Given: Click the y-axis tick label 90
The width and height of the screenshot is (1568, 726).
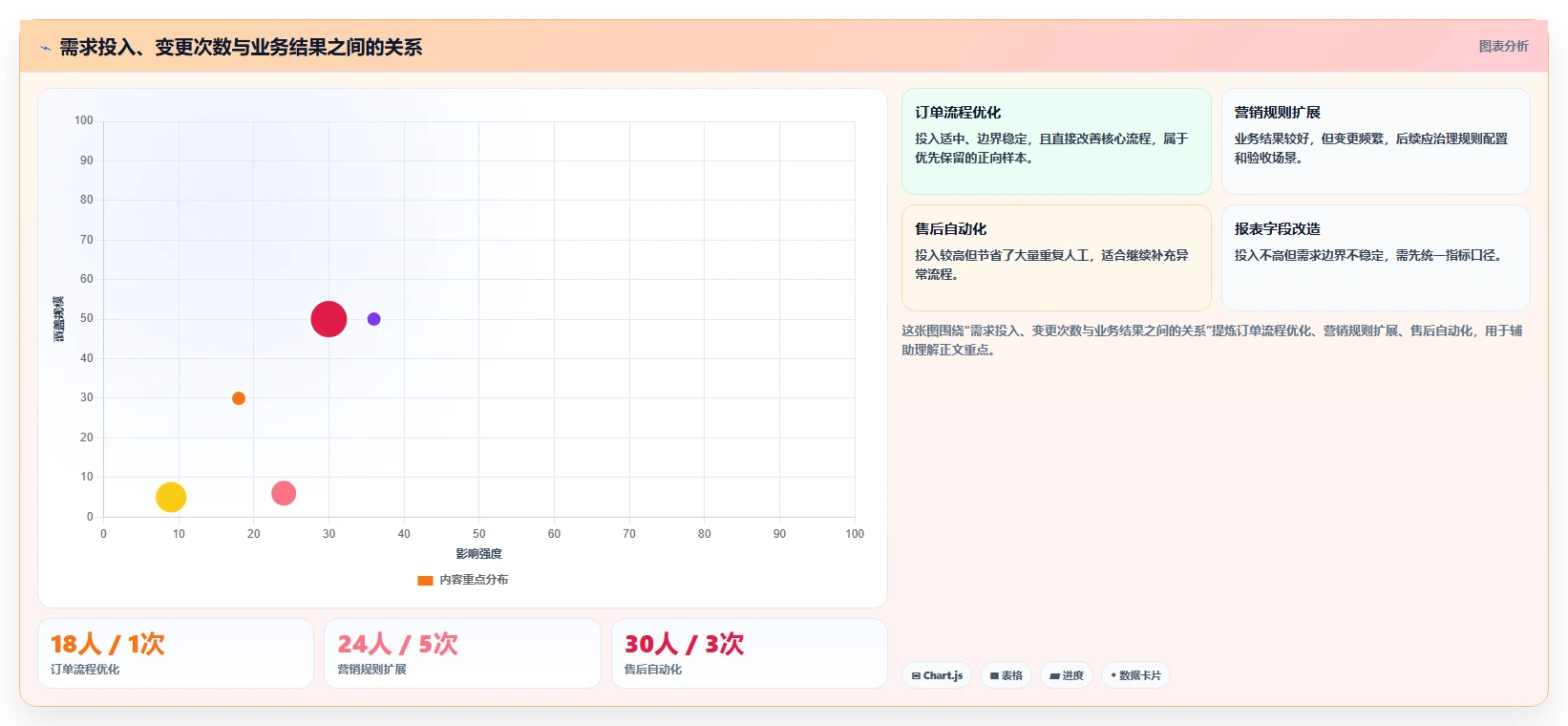Looking at the screenshot, I should (x=87, y=160).
